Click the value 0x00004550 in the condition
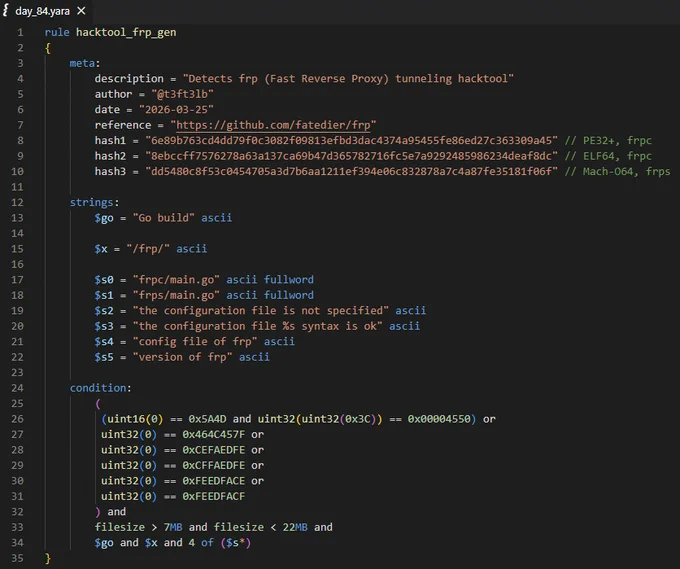680x569 pixels. [439, 419]
